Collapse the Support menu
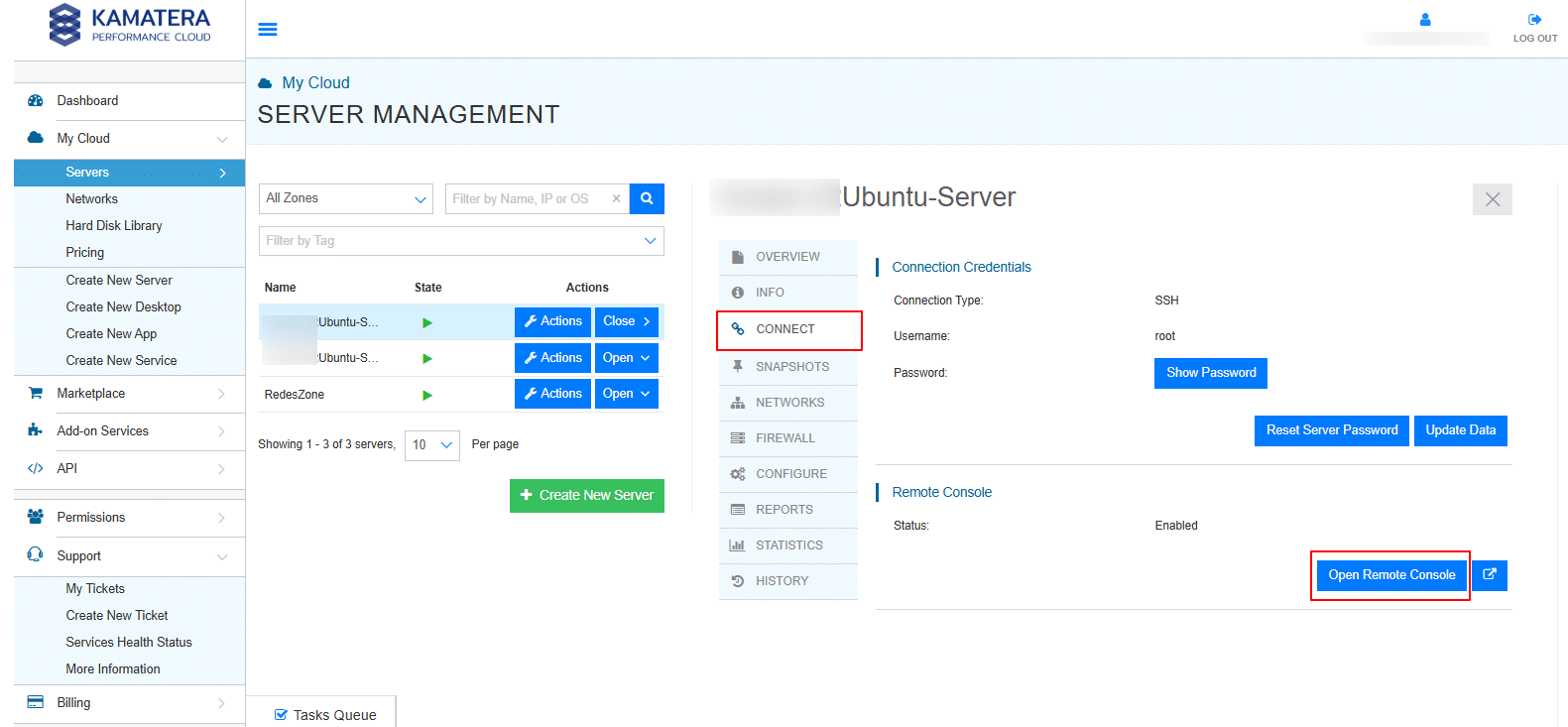This screenshot has width=1568, height=727. point(222,556)
